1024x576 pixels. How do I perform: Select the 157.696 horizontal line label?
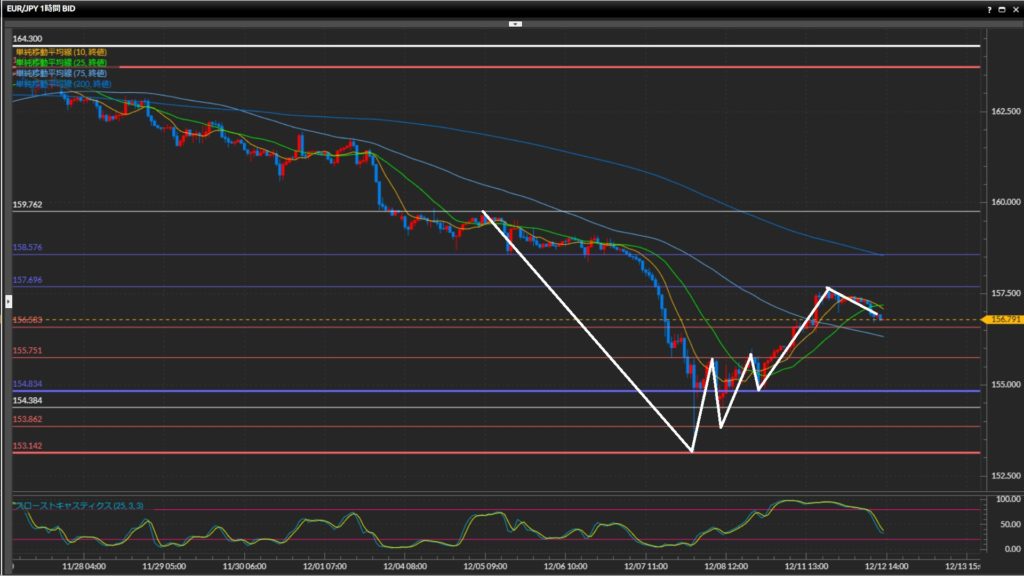[x=27, y=280]
